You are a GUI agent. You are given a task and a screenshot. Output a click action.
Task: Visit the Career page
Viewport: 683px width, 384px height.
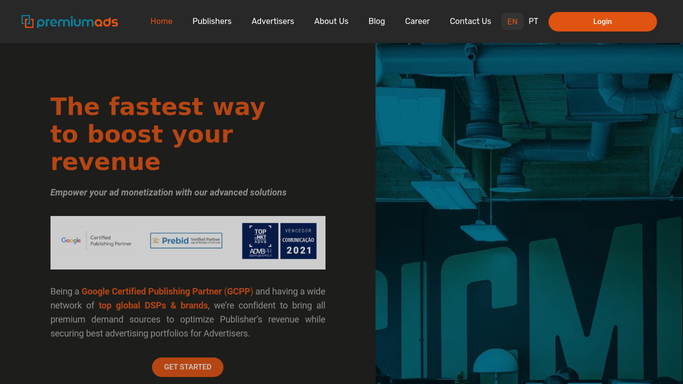417,21
